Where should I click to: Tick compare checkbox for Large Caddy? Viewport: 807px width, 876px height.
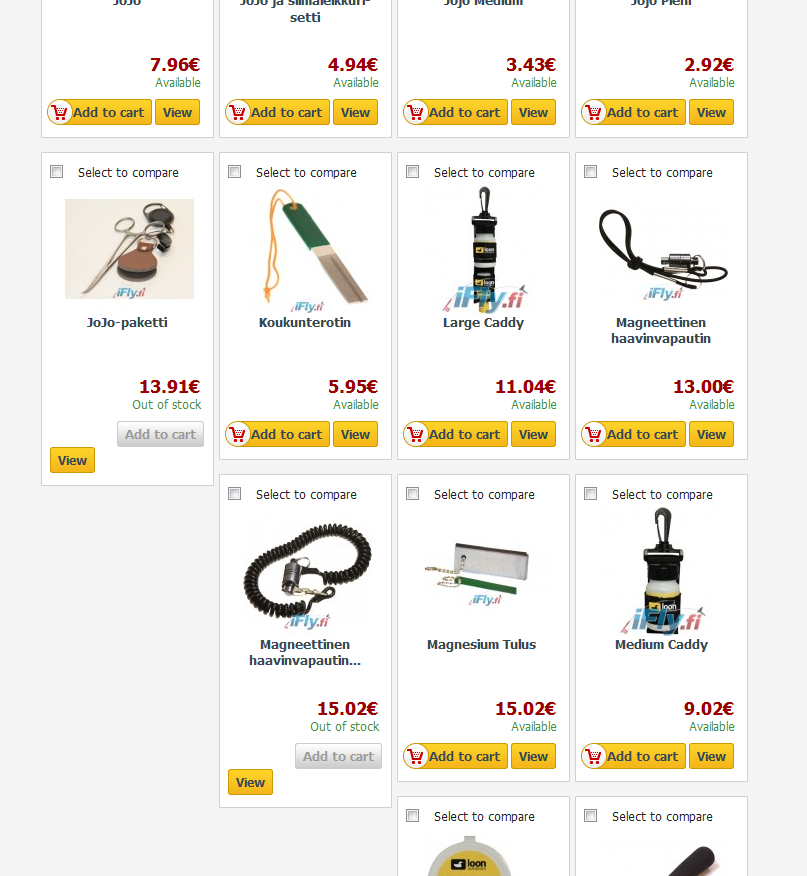tap(412, 172)
